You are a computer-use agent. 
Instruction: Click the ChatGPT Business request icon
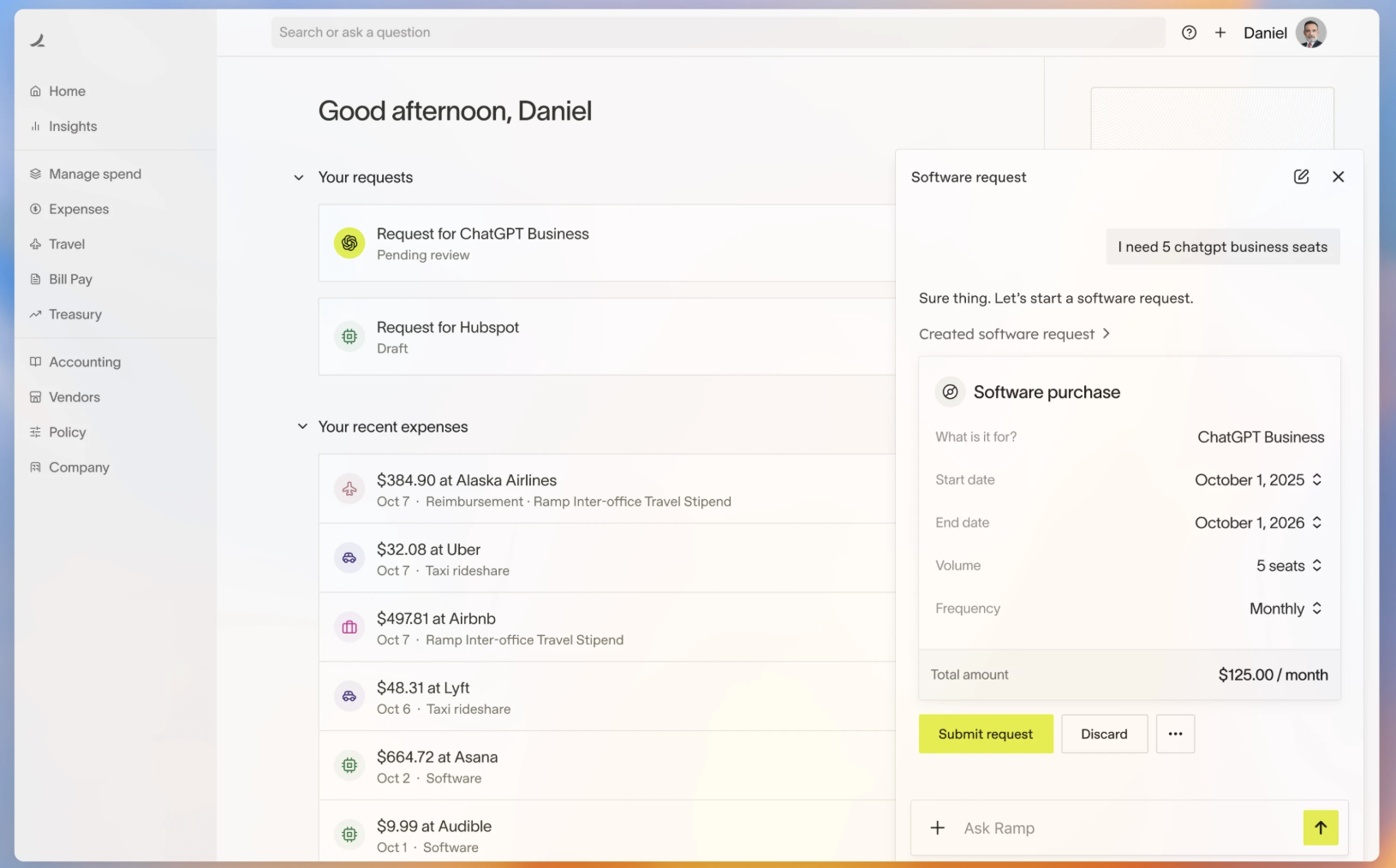point(349,243)
